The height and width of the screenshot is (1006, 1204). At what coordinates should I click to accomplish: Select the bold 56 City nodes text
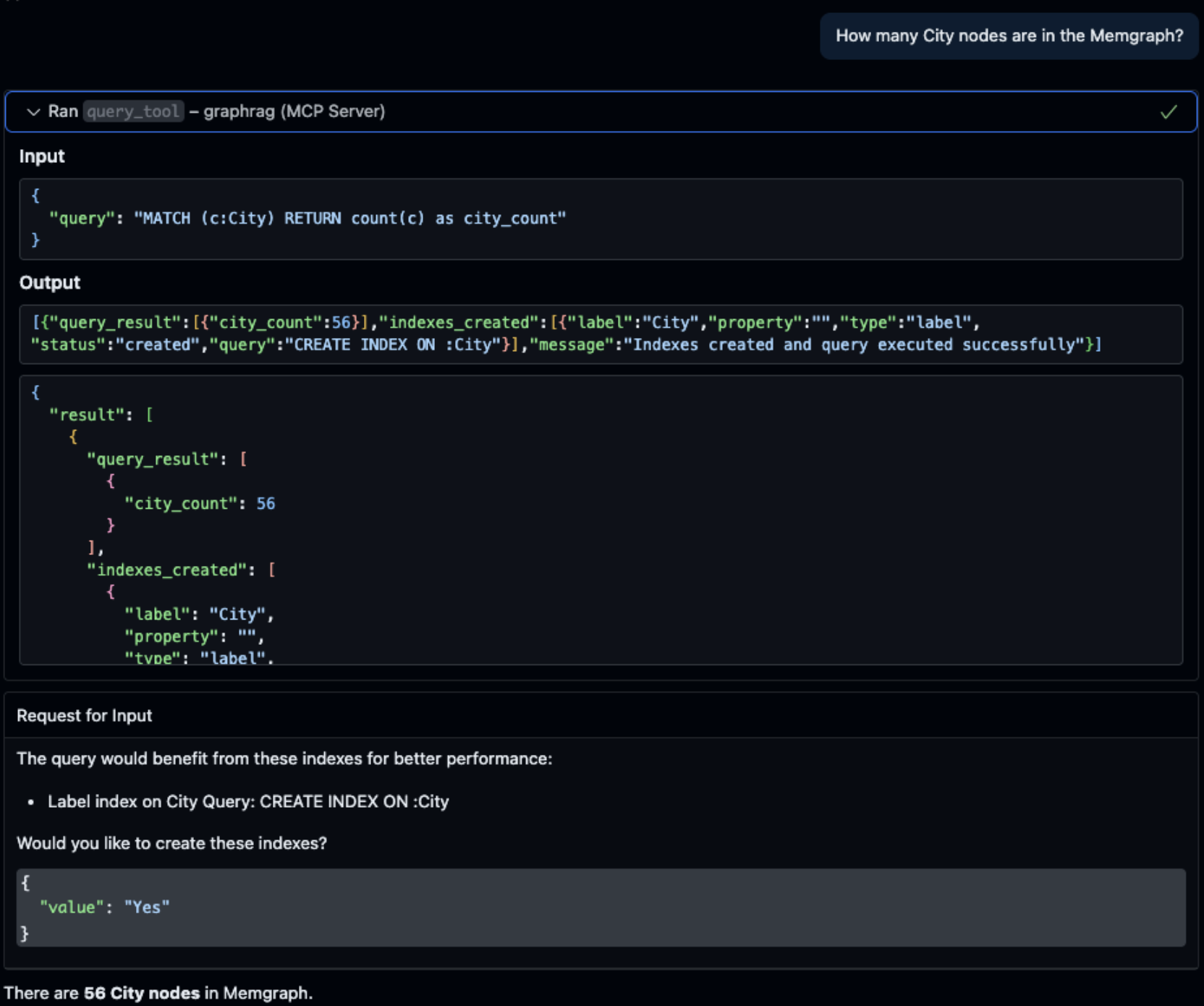[x=142, y=993]
